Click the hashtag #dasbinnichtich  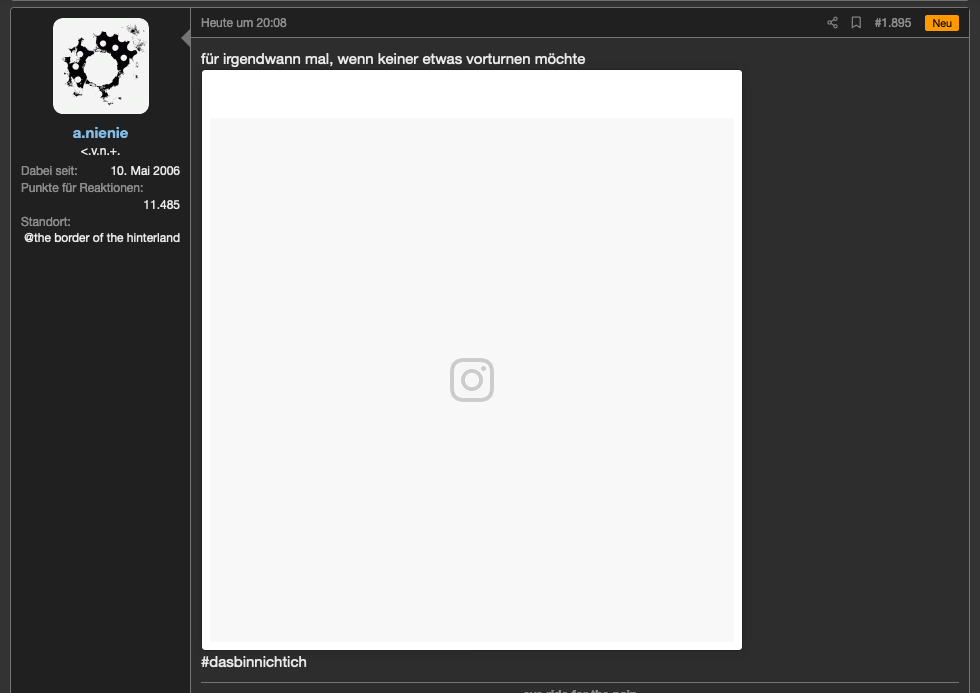tap(254, 662)
